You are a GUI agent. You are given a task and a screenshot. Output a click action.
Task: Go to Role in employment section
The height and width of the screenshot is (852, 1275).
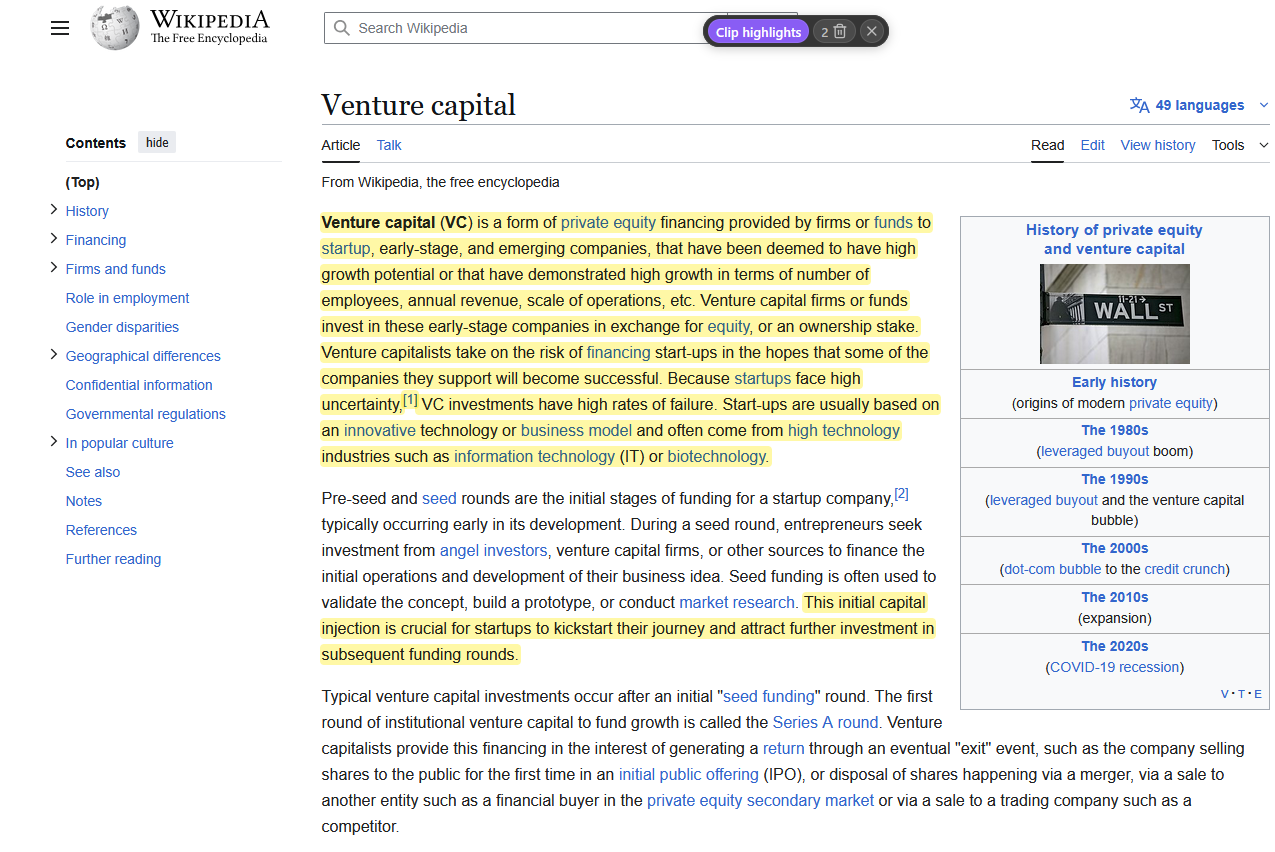pyautogui.click(x=127, y=298)
